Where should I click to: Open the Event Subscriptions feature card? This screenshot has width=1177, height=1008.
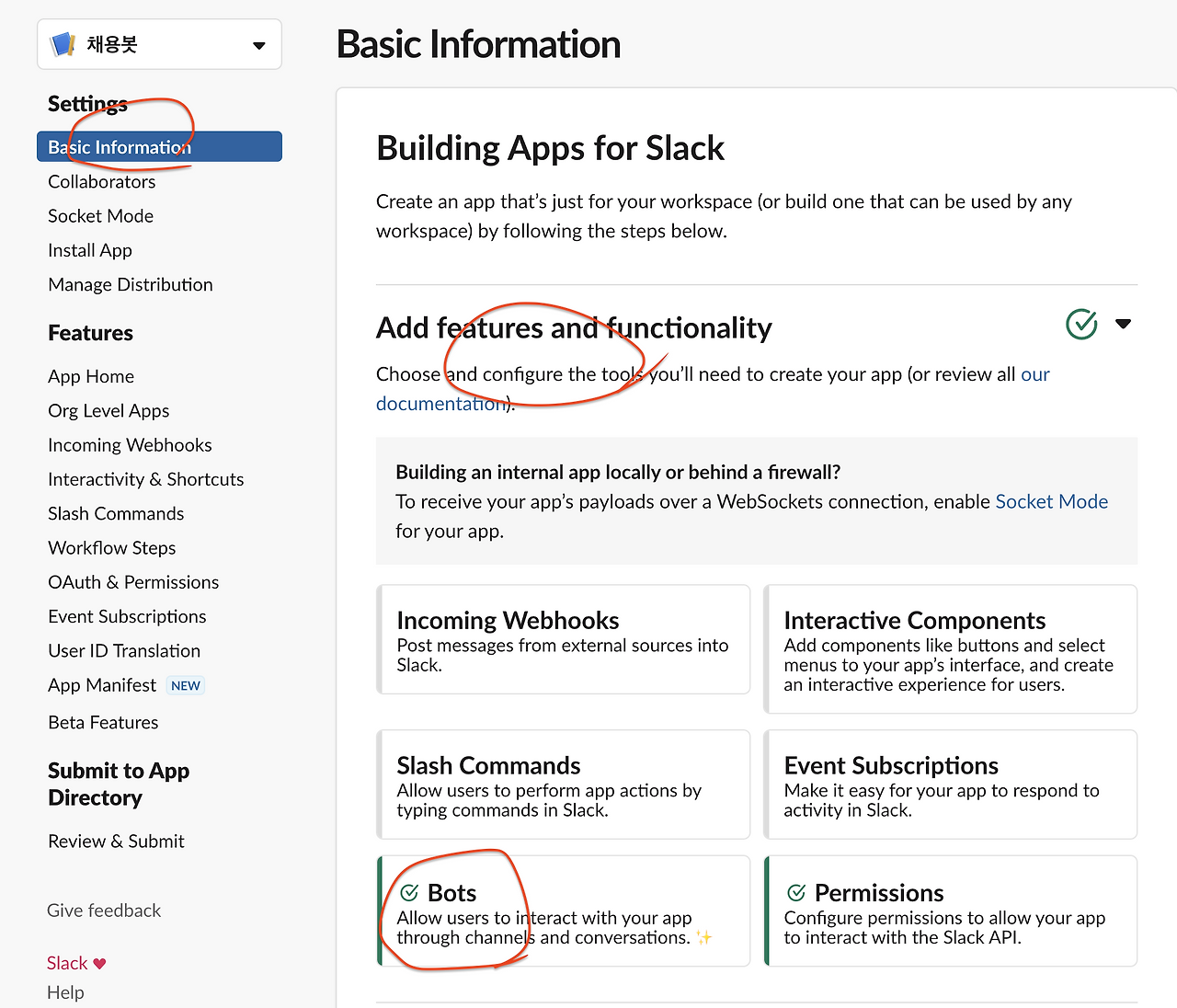tap(950, 785)
